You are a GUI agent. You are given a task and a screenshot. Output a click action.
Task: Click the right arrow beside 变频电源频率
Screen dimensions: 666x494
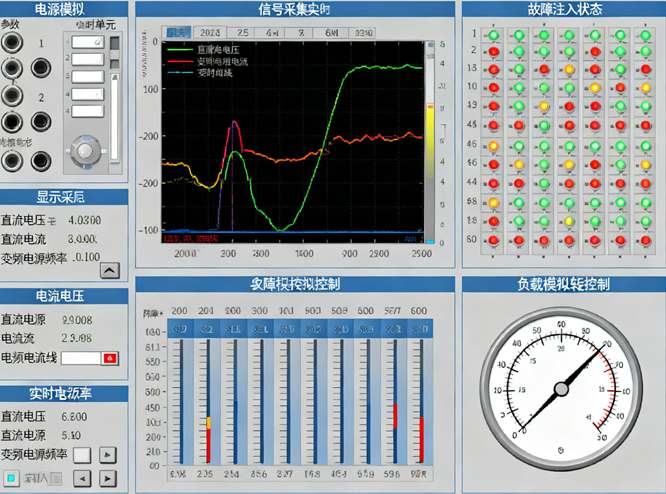point(108,455)
